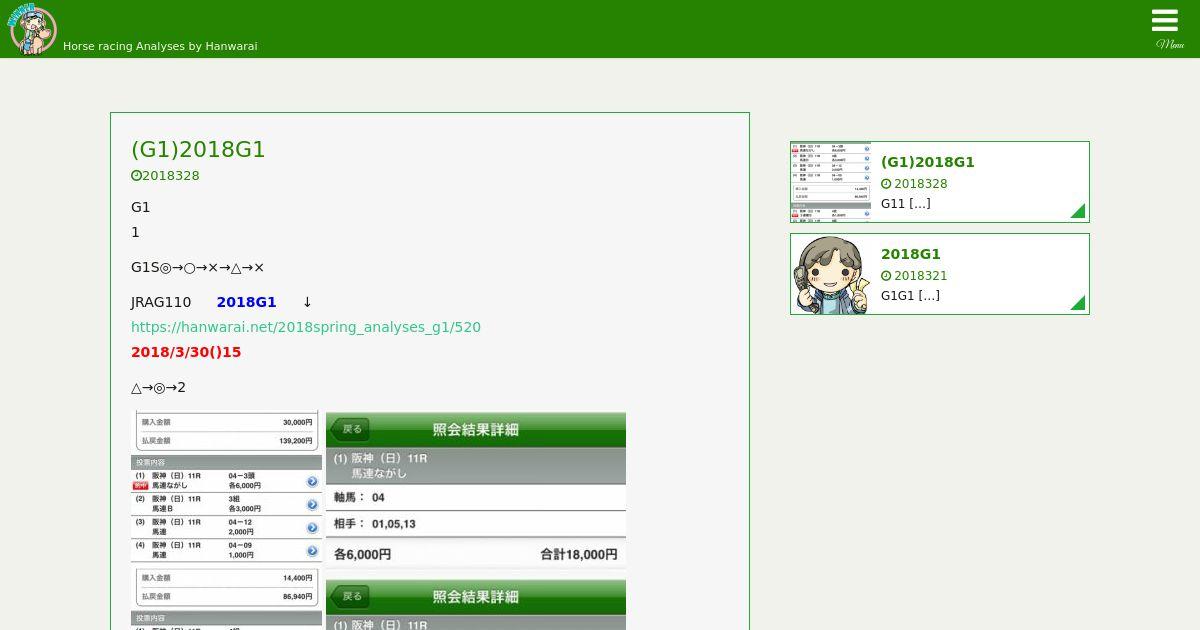1200x630 pixels.
Task: Open the cartoon avatar thumbnail in sidebar
Action: (x=831, y=274)
